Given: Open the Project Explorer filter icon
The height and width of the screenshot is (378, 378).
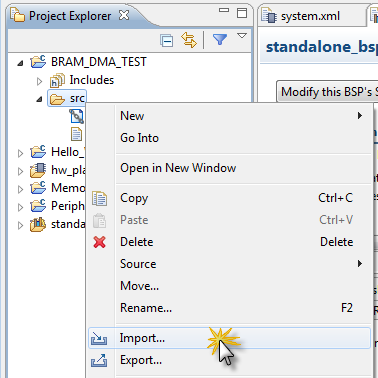Looking at the screenshot, I should pos(220,39).
